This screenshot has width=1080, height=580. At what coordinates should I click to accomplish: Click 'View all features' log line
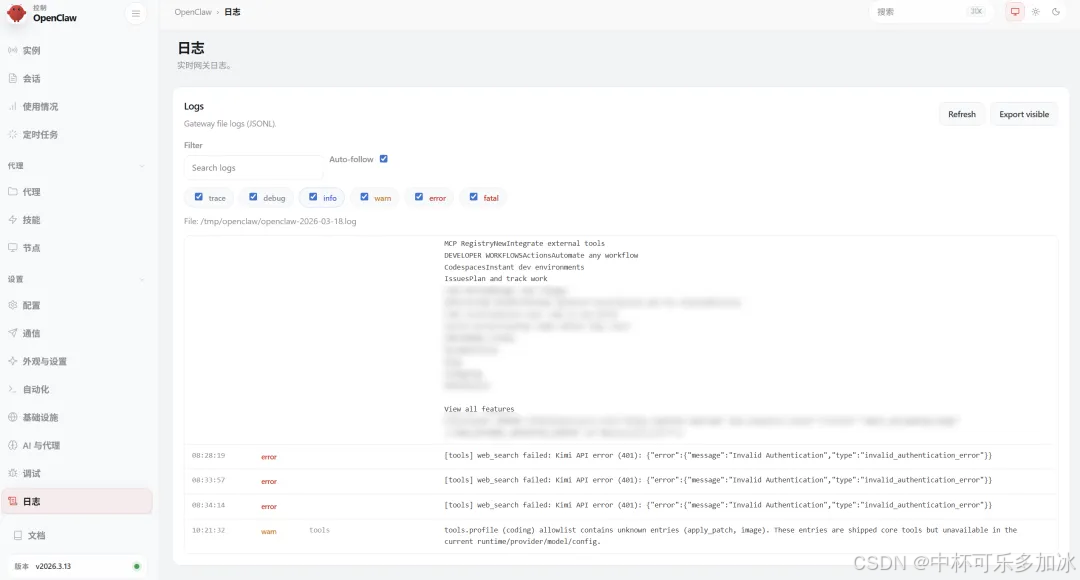tap(479, 409)
